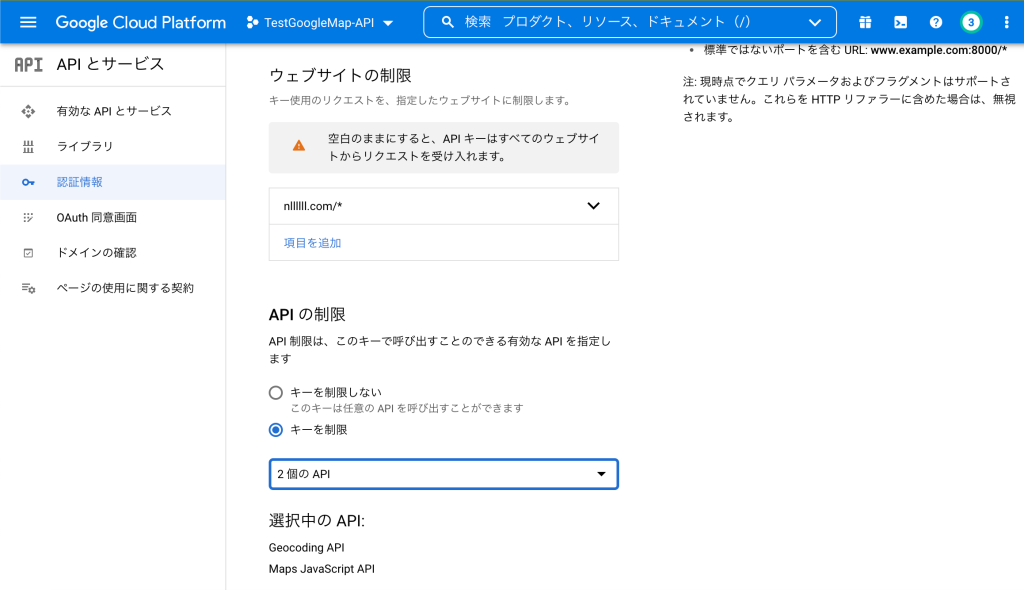Open the vertical three-dot settings menu
The width and height of the screenshot is (1024, 590).
coord(1006,22)
